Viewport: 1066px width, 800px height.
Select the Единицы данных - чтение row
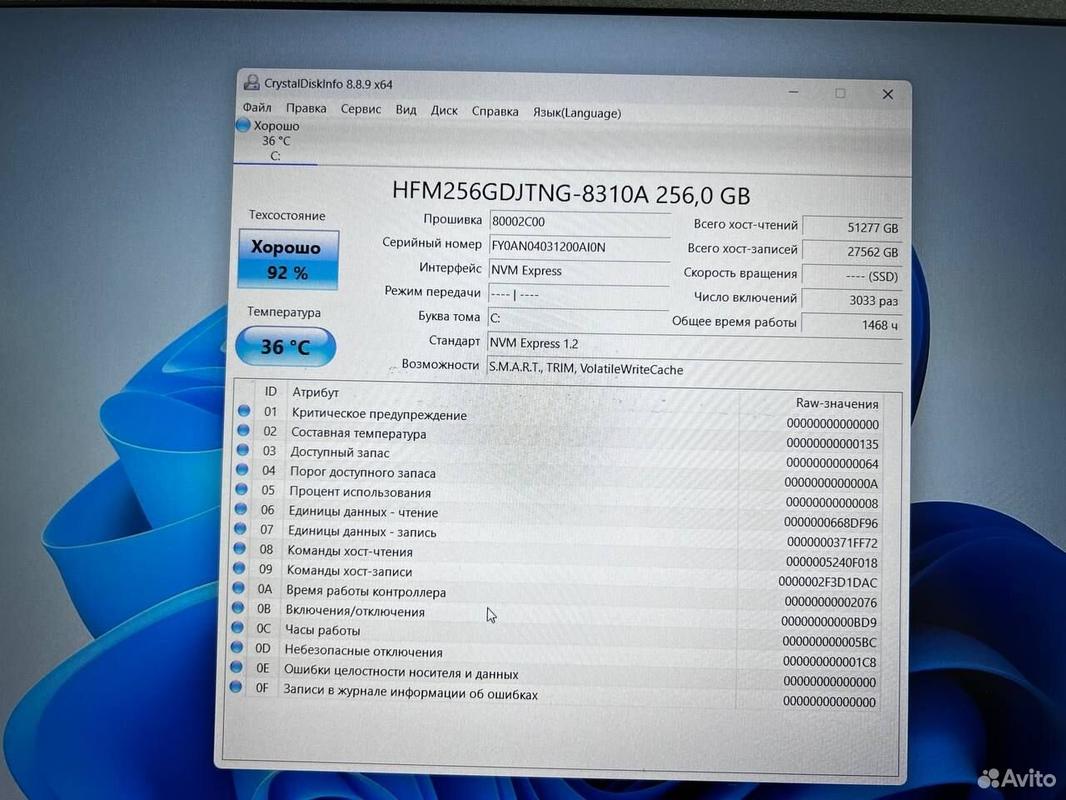click(557, 515)
